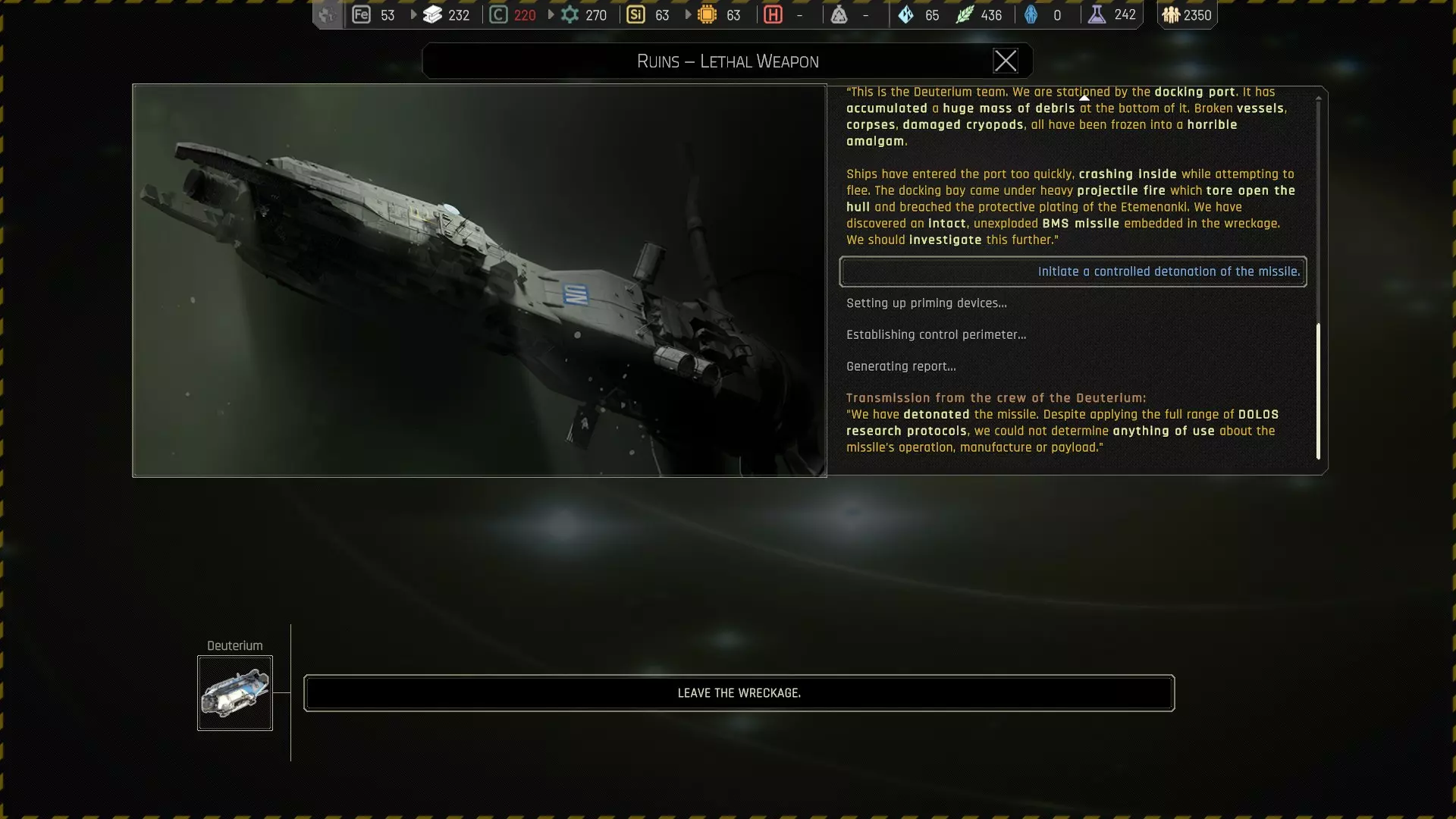Click the metal alloy plates resource icon
Screen dimensions: 1456x819
pos(432,14)
